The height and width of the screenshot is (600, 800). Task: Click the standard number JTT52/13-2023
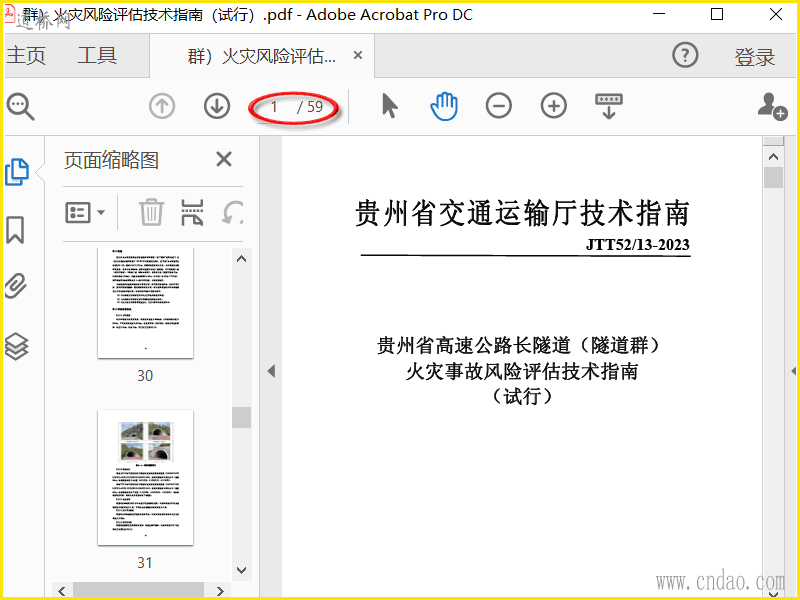coord(638,245)
